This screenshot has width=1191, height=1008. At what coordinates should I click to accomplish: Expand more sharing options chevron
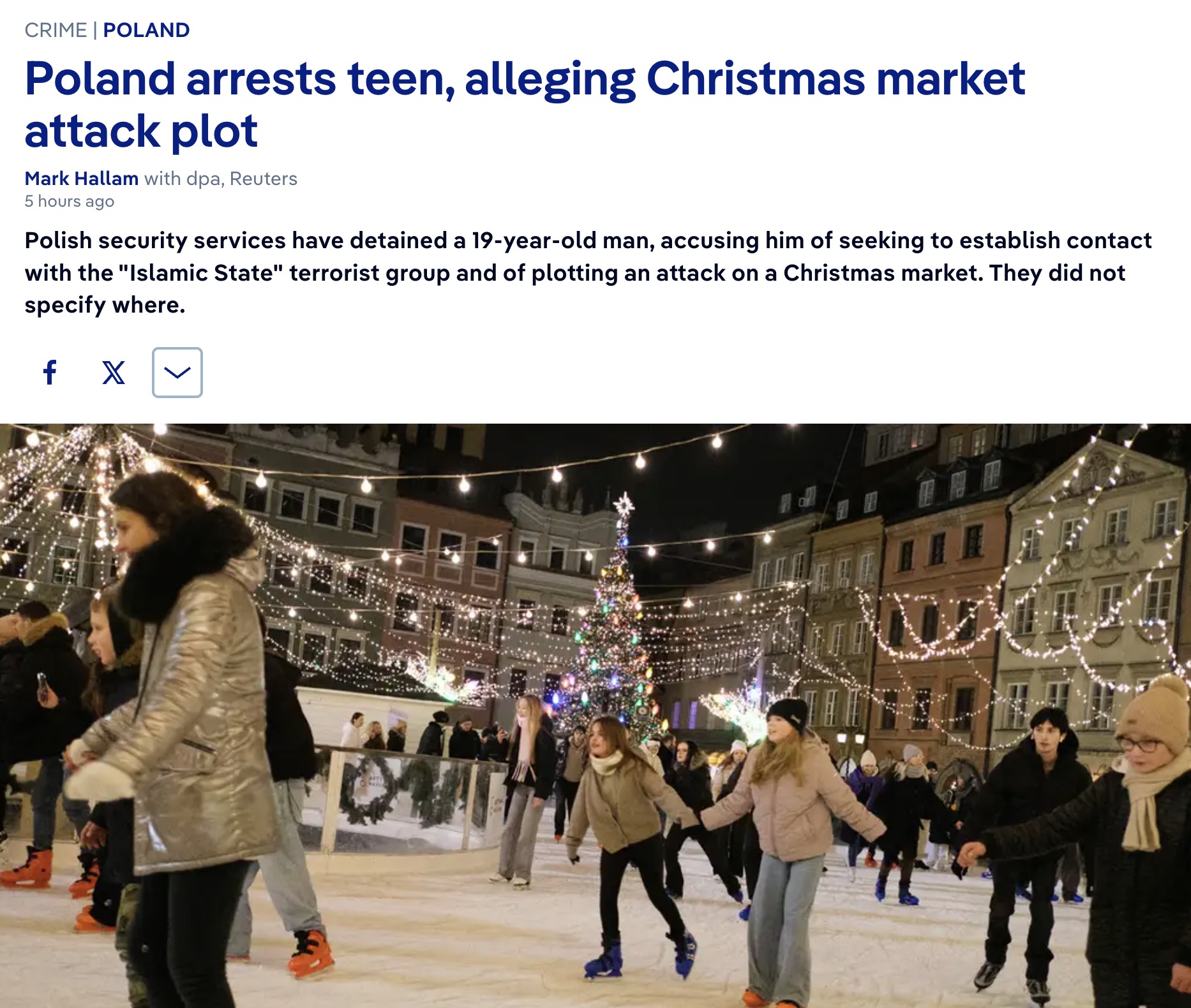pyautogui.click(x=177, y=373)
